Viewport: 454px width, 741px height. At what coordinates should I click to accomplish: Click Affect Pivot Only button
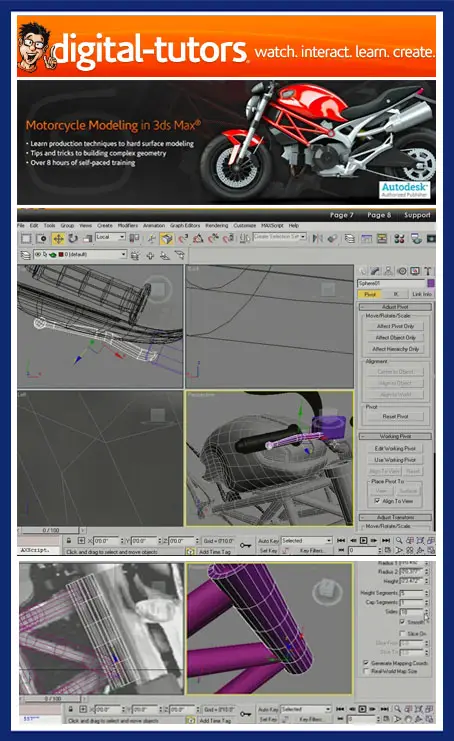[x=395, y=326]
